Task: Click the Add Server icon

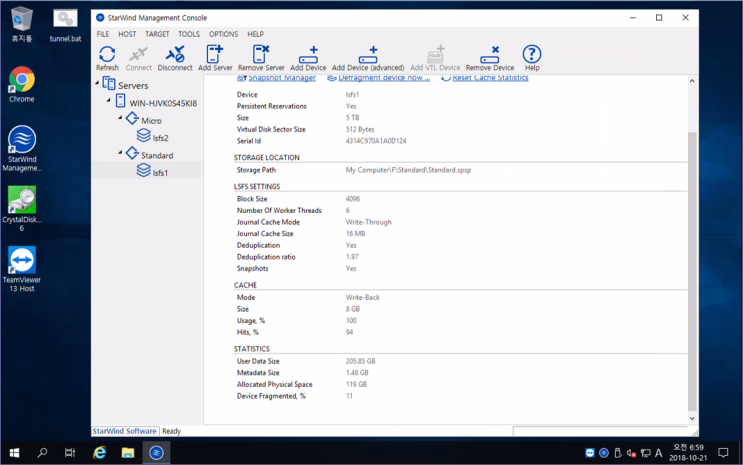Action: (215, 58)
